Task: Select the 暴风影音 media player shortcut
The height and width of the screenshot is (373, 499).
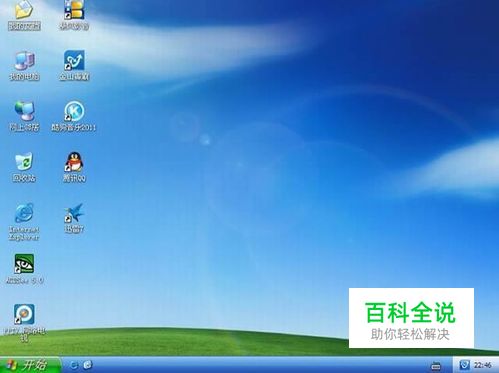Action: click(x=74, y=10)
